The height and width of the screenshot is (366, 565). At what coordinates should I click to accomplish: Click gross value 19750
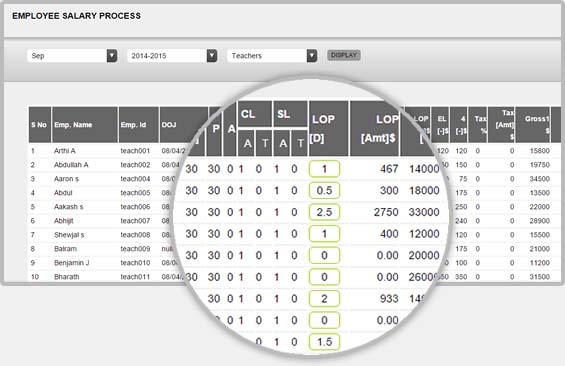tap(539, 165)
